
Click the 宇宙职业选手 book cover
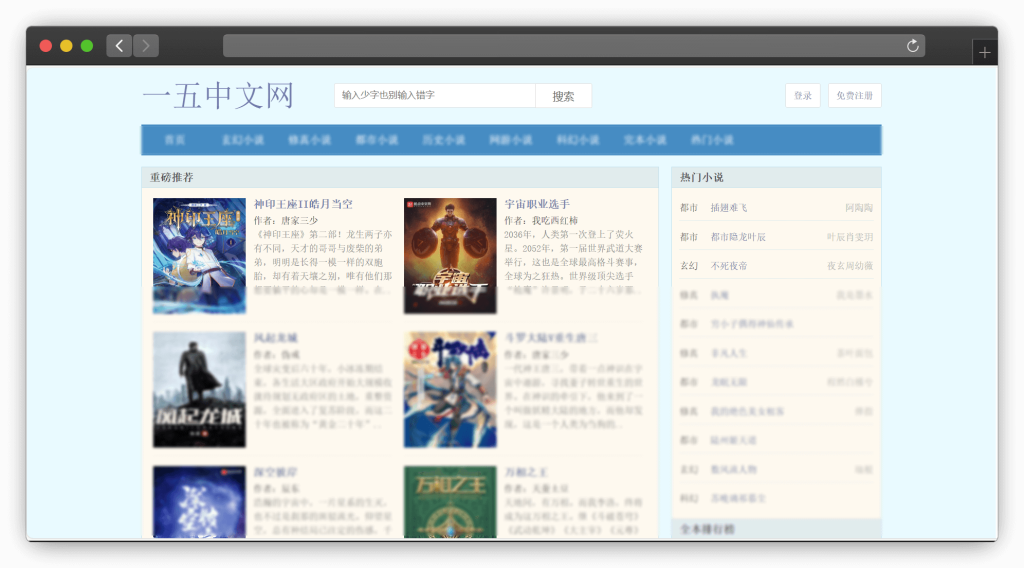(x=450, y=256)
